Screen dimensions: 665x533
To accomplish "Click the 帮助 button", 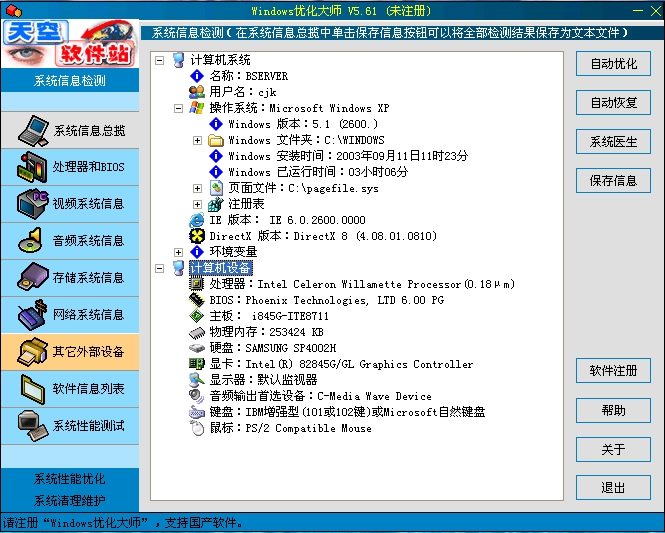I will pyautogui.click(x=613, y=410).
